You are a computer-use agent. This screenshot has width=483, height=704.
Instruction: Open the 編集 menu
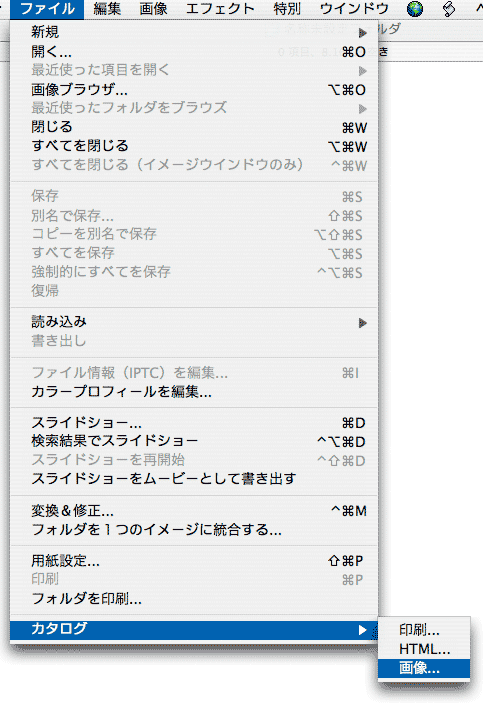tap(107, 9)
